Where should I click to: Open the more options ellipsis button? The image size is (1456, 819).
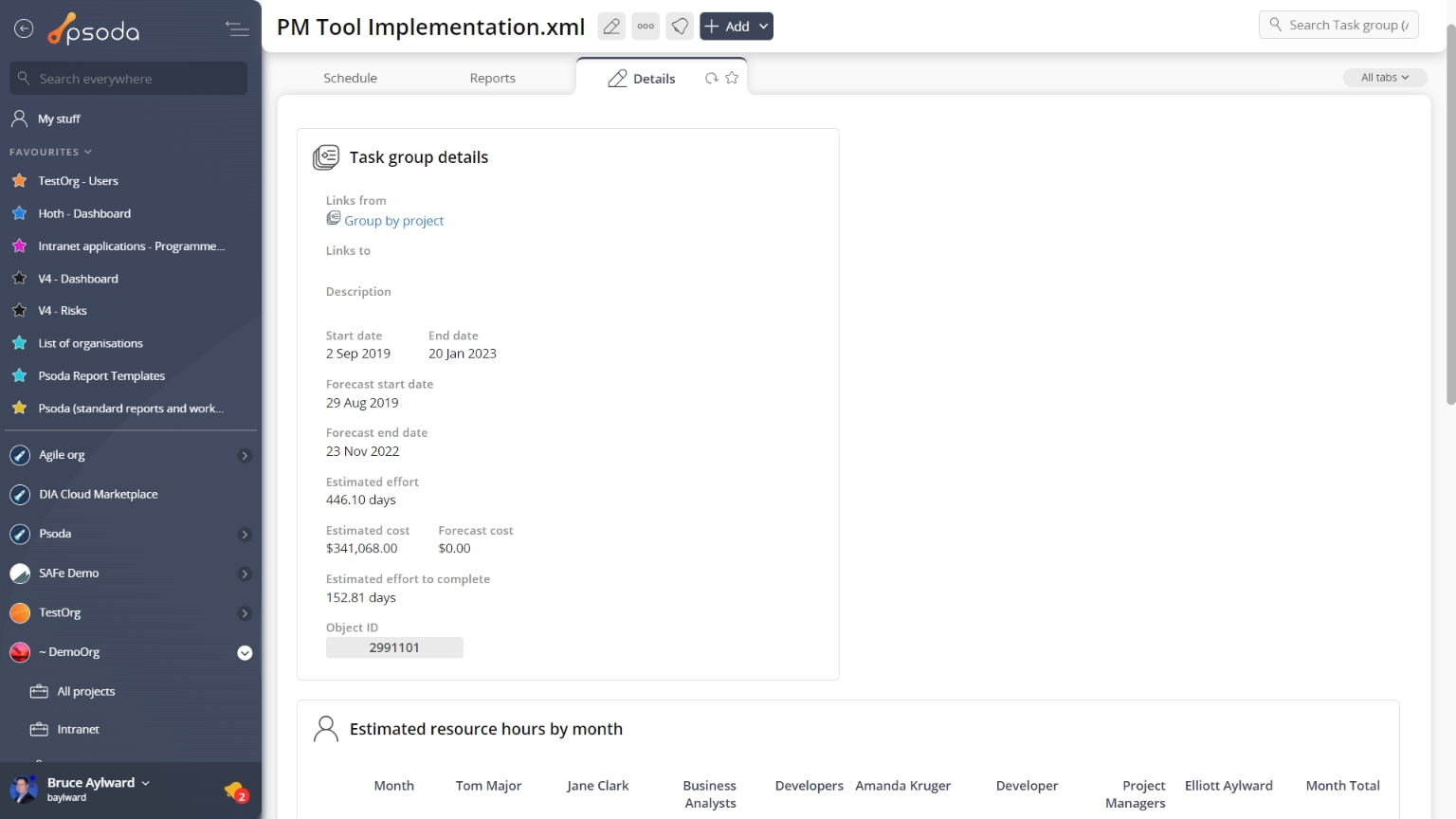pos(646,27)
